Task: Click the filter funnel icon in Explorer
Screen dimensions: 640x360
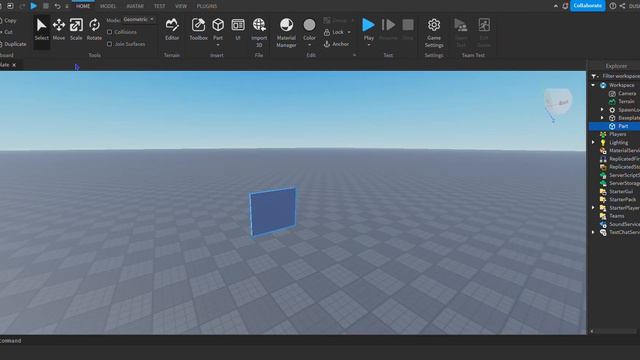Action: tap(594, 76)
